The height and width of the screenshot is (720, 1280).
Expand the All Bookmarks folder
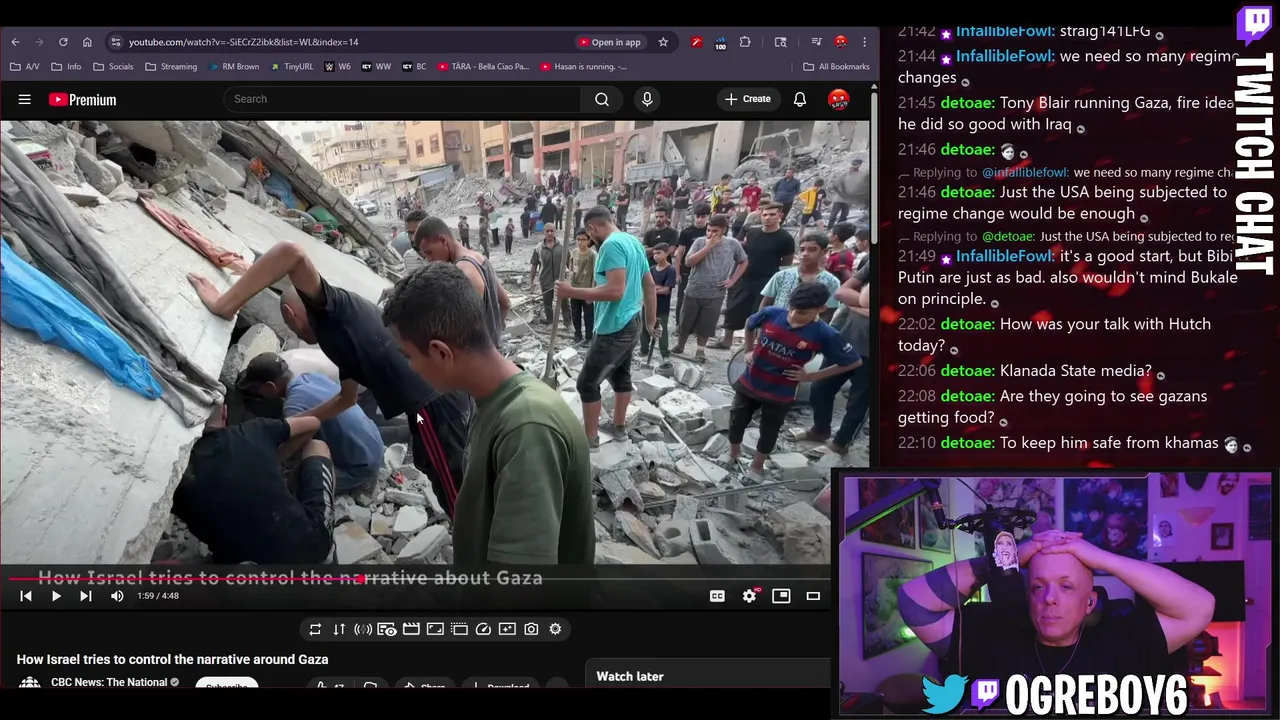(x=836, y=67)
